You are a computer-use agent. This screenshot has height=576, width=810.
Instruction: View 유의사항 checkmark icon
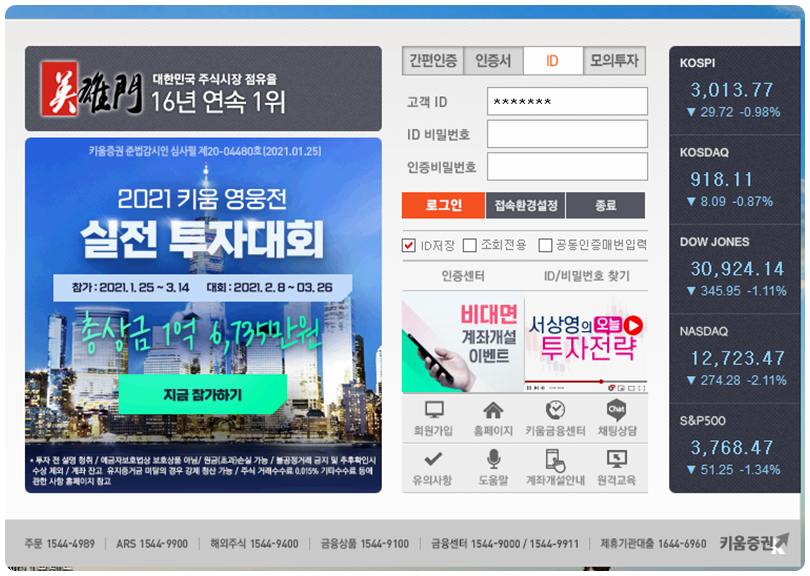(432, 459)
